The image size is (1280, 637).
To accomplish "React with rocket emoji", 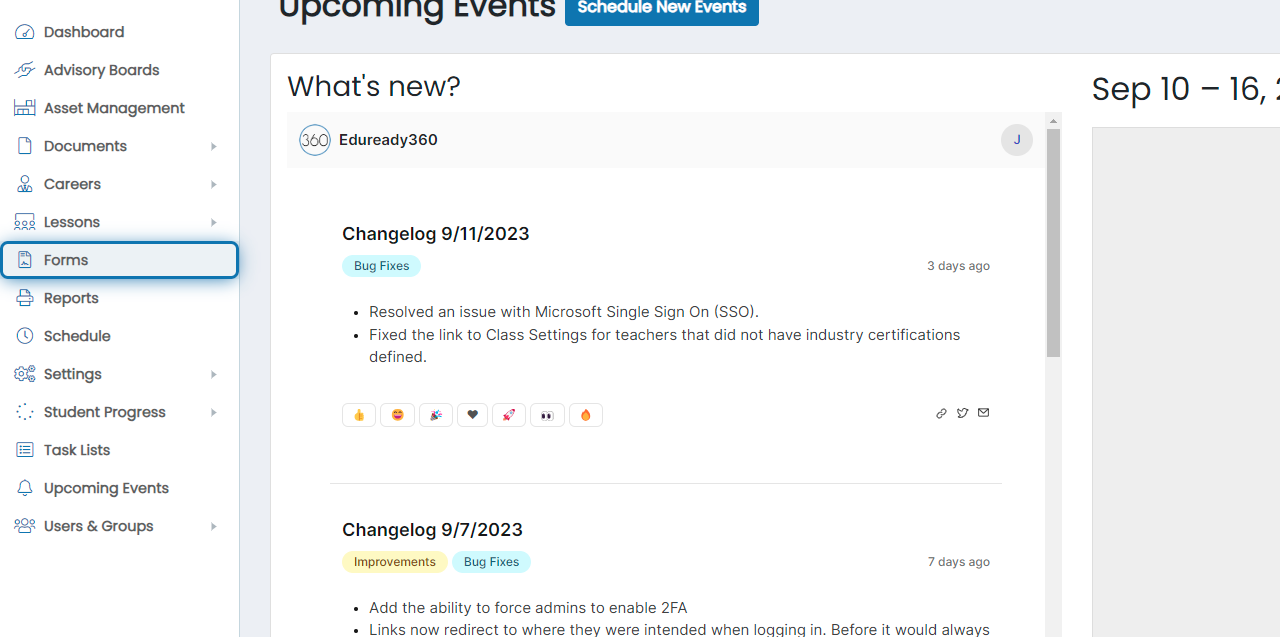I will point(509,415).
